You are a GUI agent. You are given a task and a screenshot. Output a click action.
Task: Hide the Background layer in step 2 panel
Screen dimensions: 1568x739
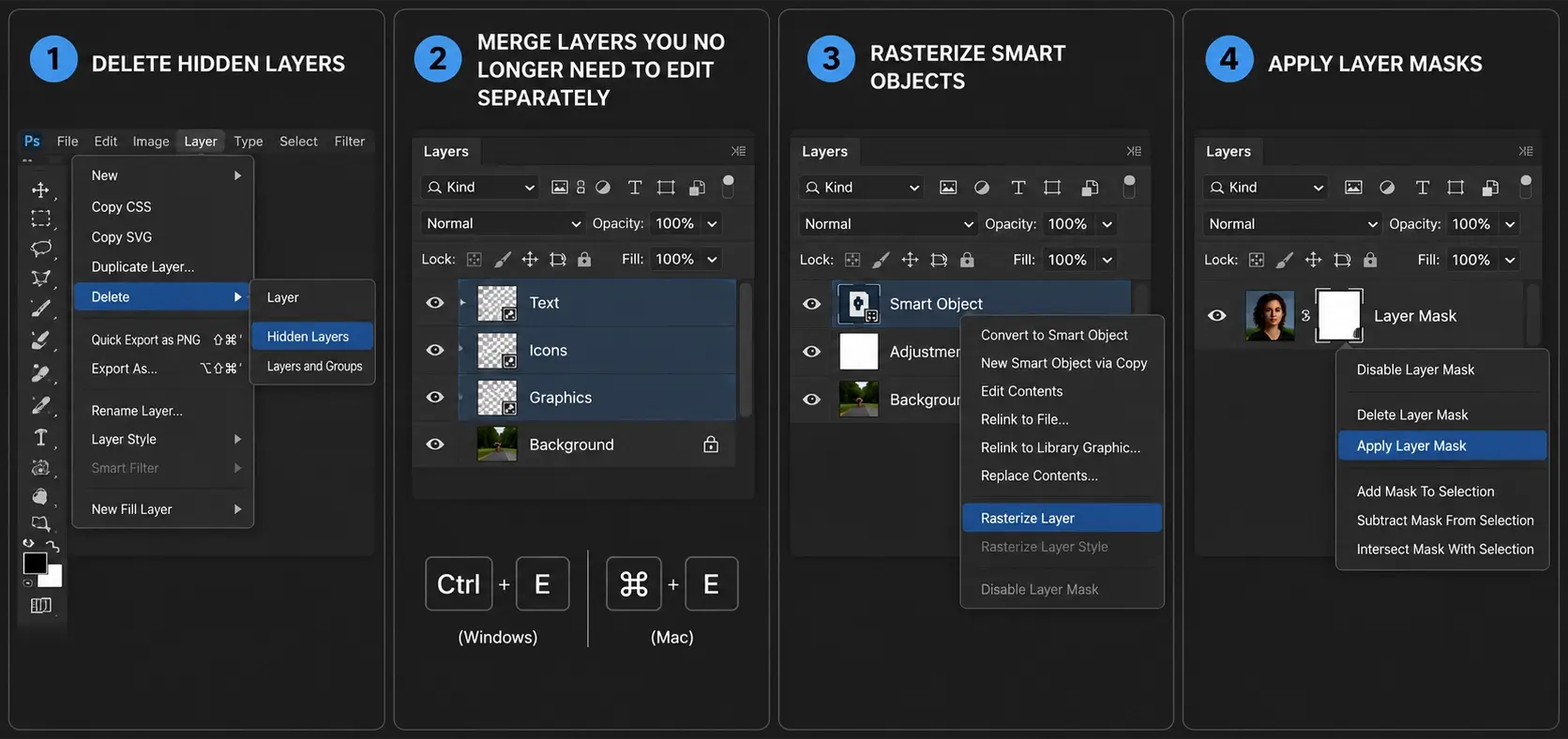click(x=435, y=445)
